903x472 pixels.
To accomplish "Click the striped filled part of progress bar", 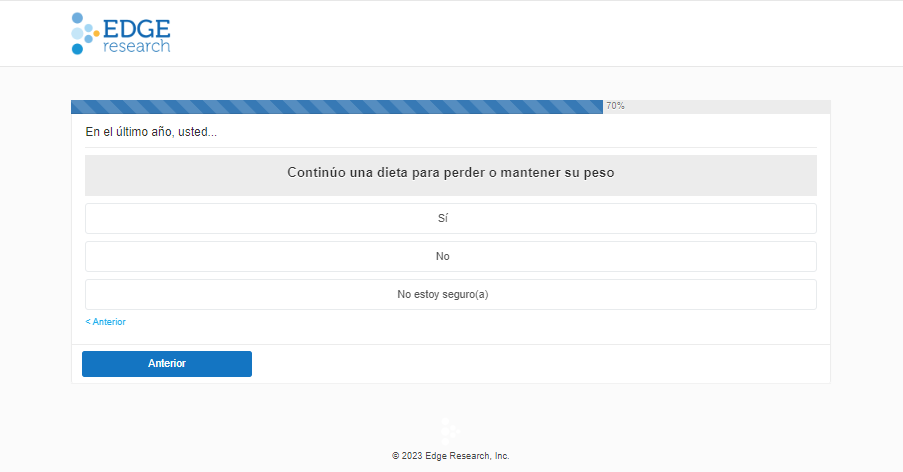I will (x=336, y=106).
